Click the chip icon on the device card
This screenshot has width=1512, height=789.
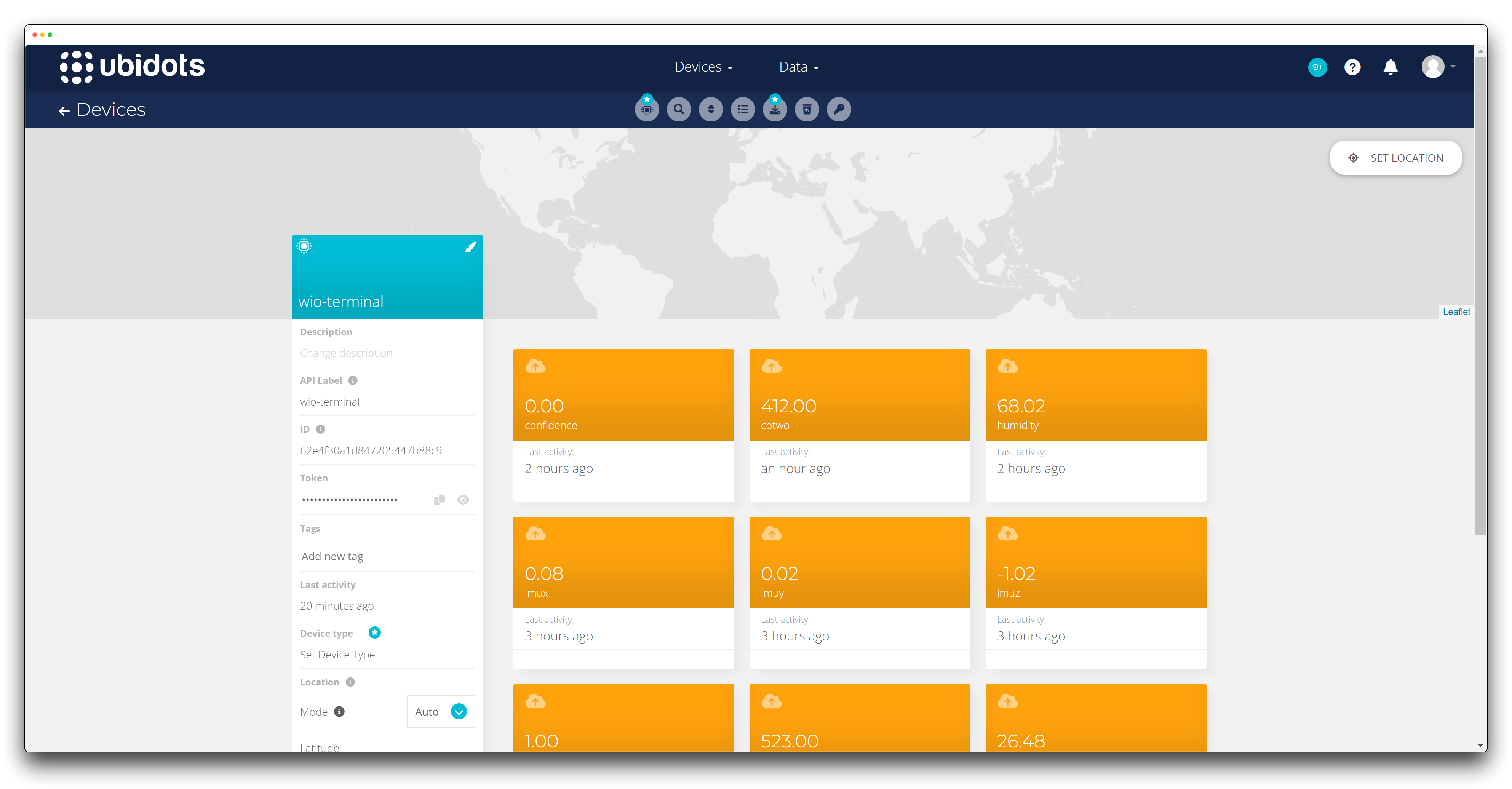coord(304,246)
